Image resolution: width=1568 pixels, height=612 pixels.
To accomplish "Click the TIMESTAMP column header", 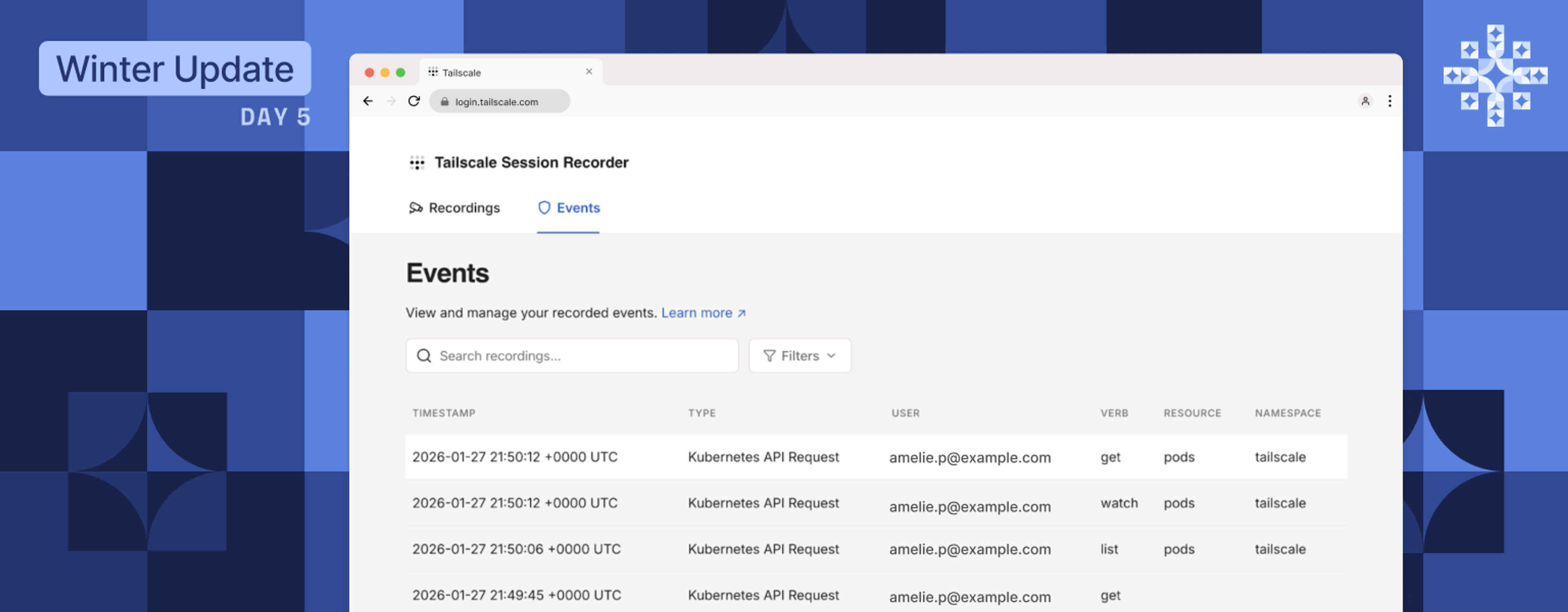I will point(444,413).
